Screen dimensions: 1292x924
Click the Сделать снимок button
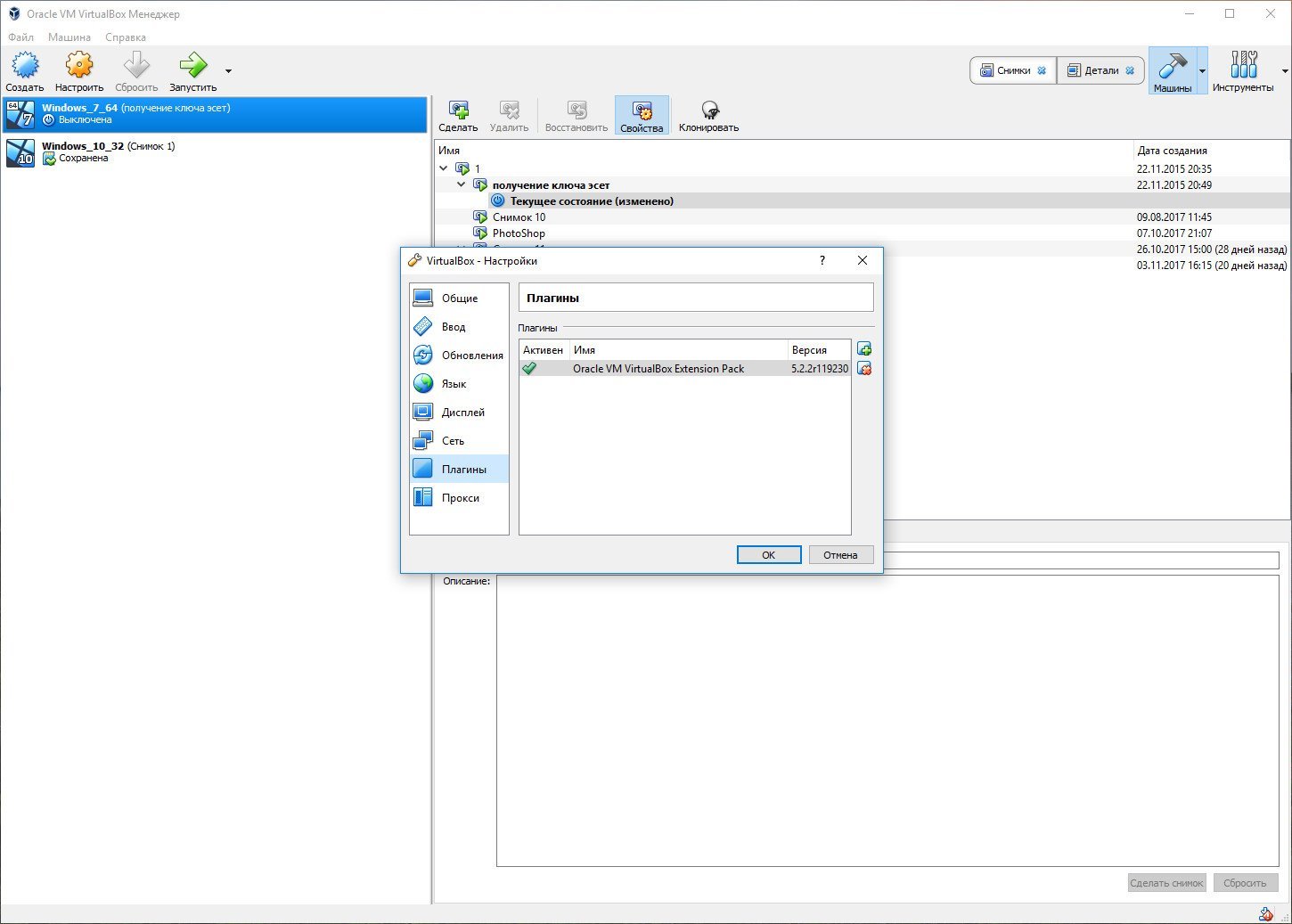click(x=1167, y=882)
